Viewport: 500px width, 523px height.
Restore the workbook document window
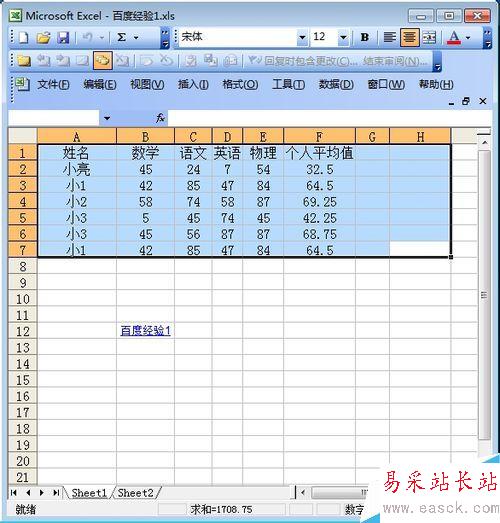click(466, 101)
